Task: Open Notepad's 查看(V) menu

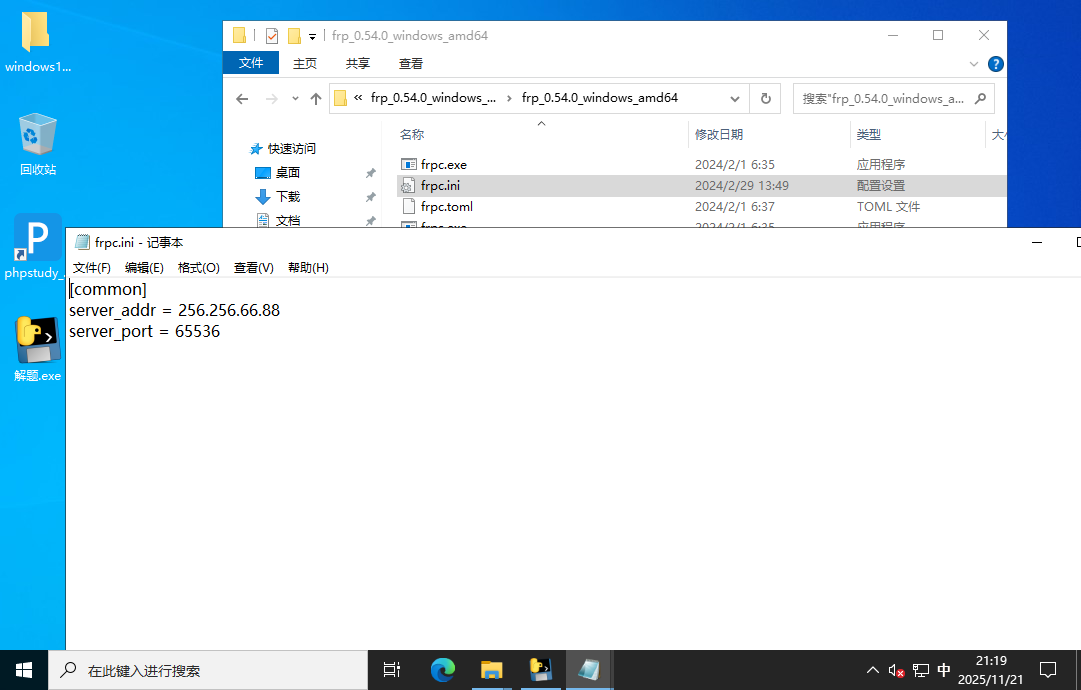Action: click(254, 267)
